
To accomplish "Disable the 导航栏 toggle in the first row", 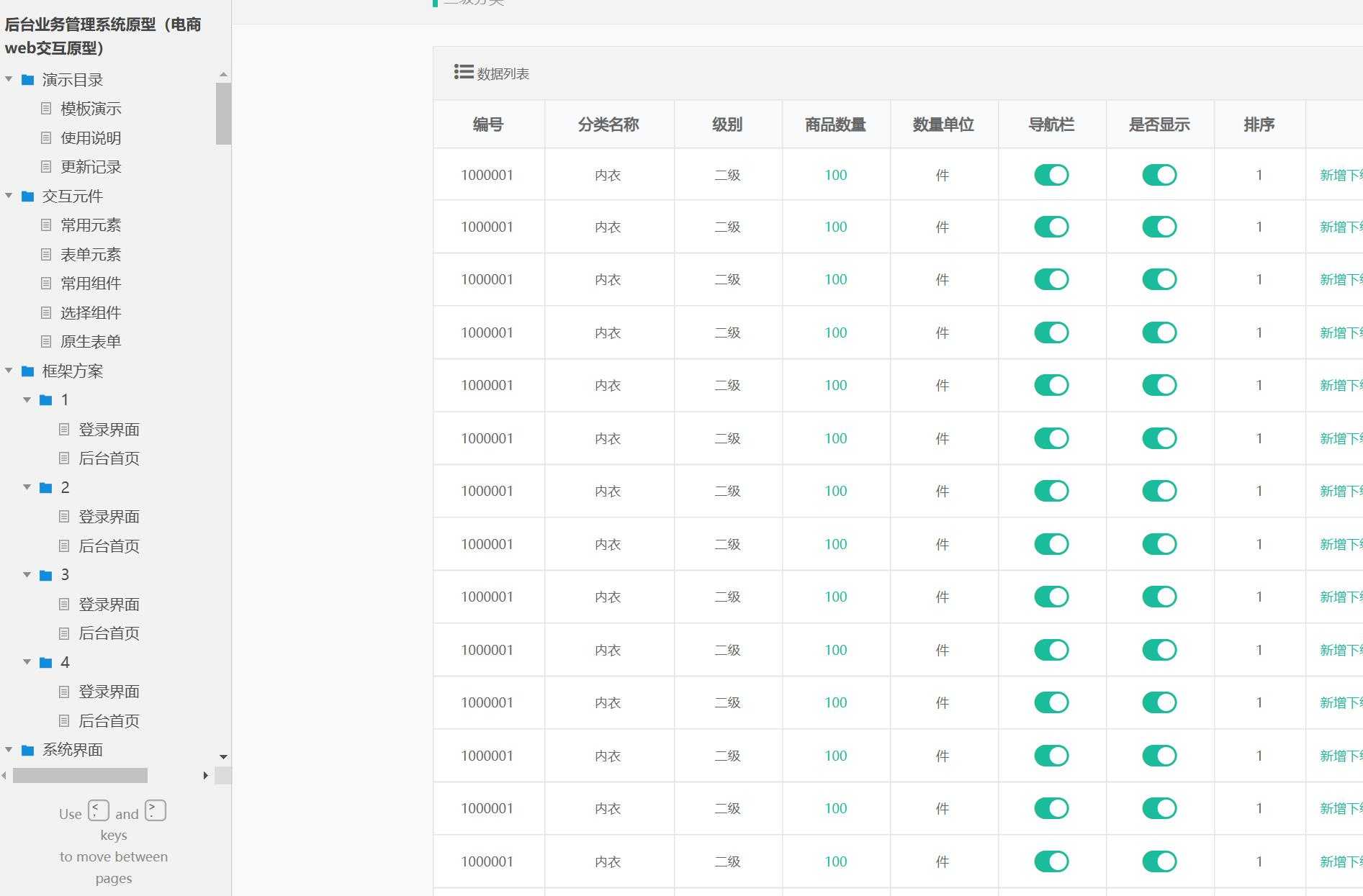I will click(x=1051, y=174).
